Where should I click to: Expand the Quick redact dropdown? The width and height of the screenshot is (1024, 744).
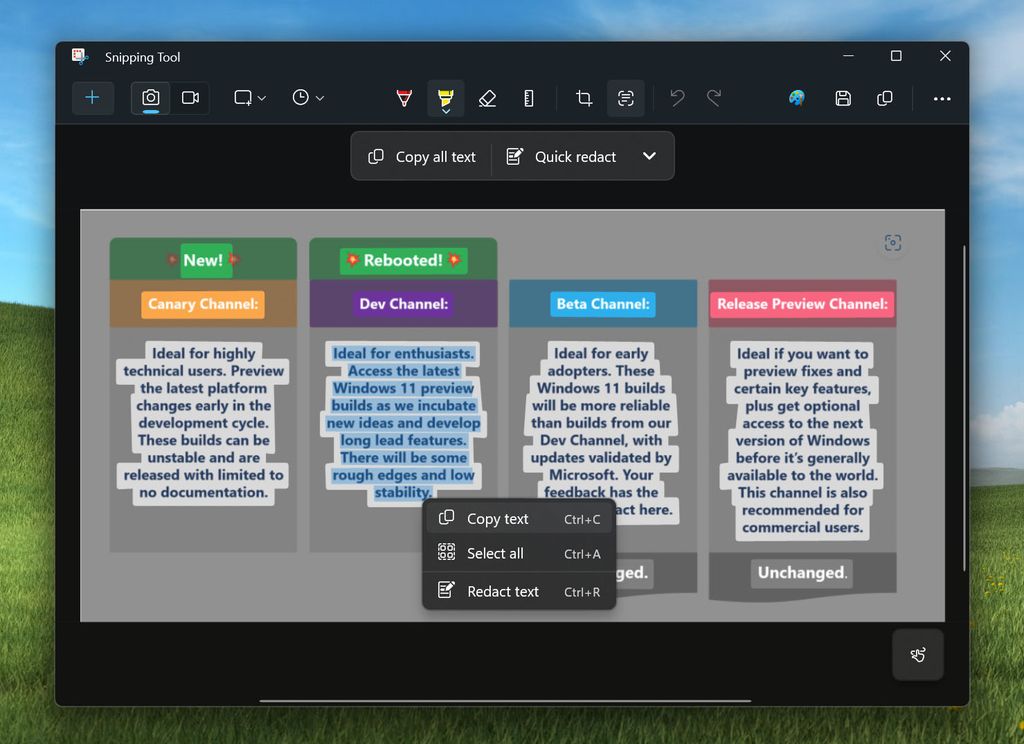coord(649,156)
